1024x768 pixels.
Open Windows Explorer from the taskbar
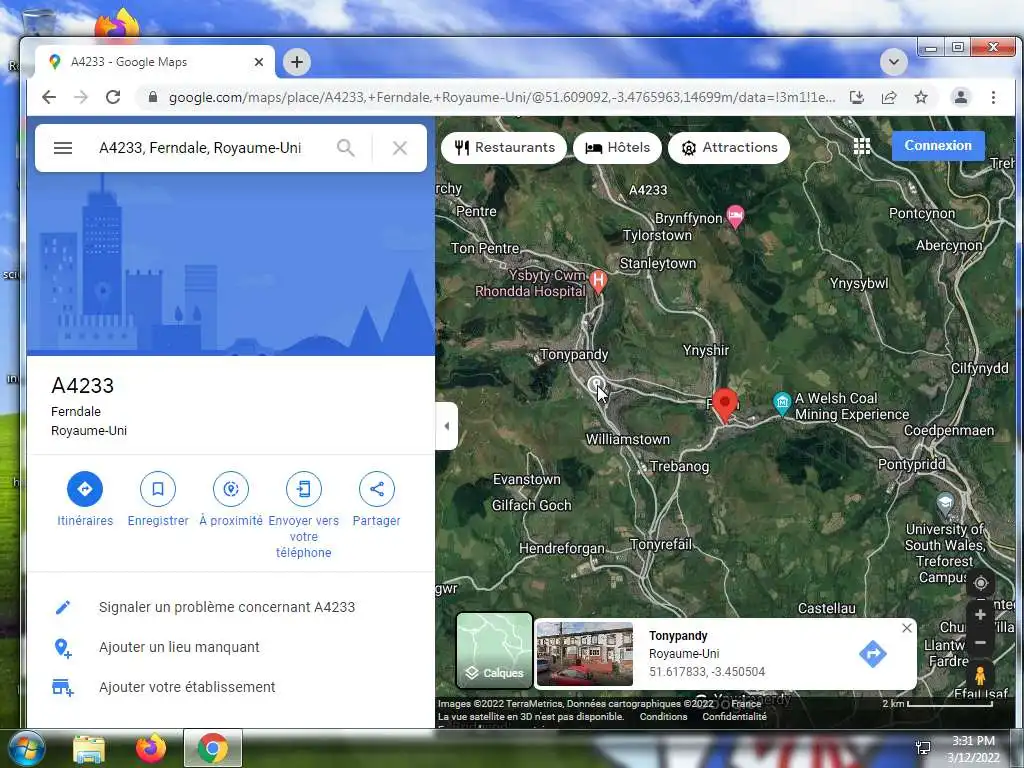(x=89, y=749)
